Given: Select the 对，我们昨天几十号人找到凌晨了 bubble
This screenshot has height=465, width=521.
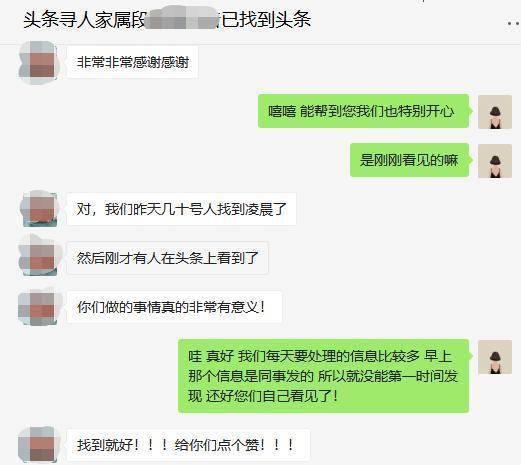Looking at the screenshot, I should point(181,209).
